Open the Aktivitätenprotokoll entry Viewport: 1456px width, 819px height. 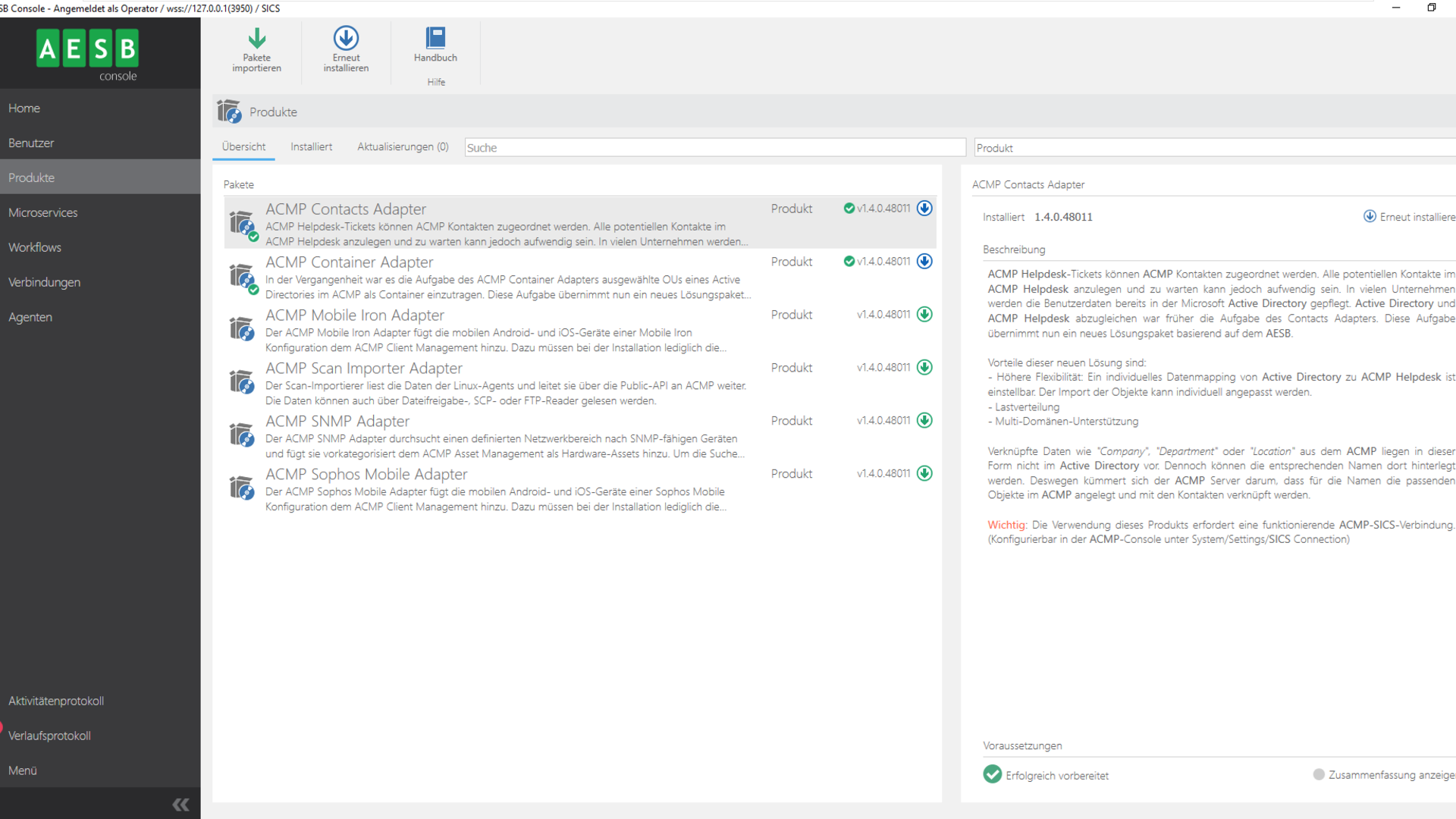(100, 701)
